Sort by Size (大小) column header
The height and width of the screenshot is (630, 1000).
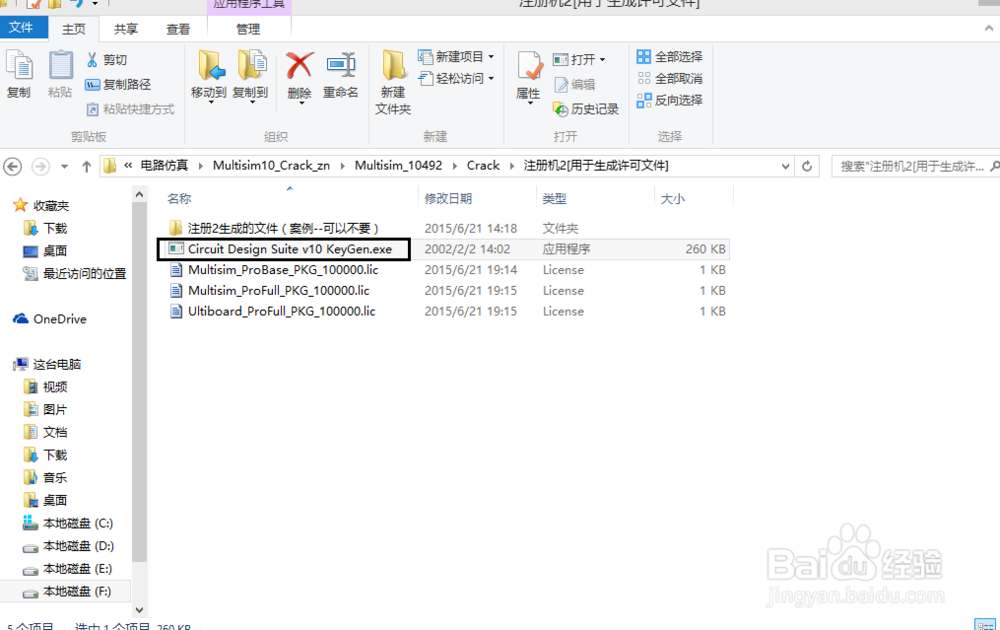click(672, 198)
